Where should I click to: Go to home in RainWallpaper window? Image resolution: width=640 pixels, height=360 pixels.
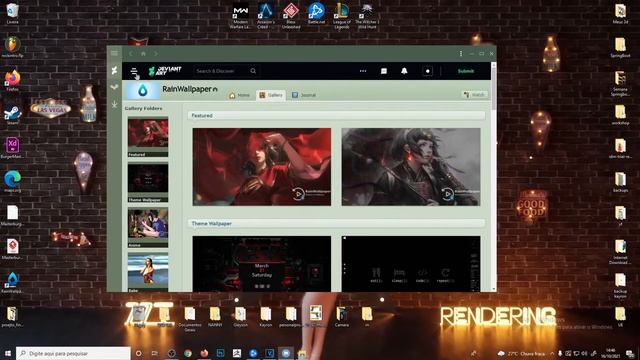tap(143, 53)
